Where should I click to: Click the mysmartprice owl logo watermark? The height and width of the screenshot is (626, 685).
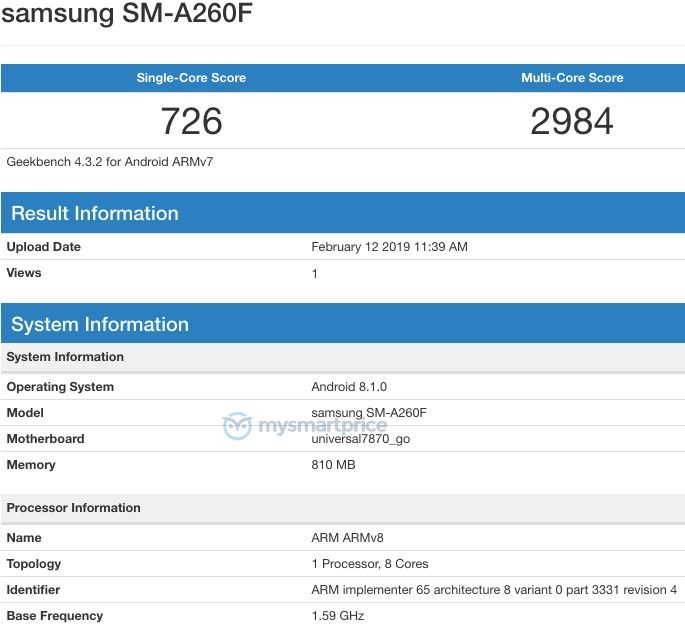click(237, 425)
